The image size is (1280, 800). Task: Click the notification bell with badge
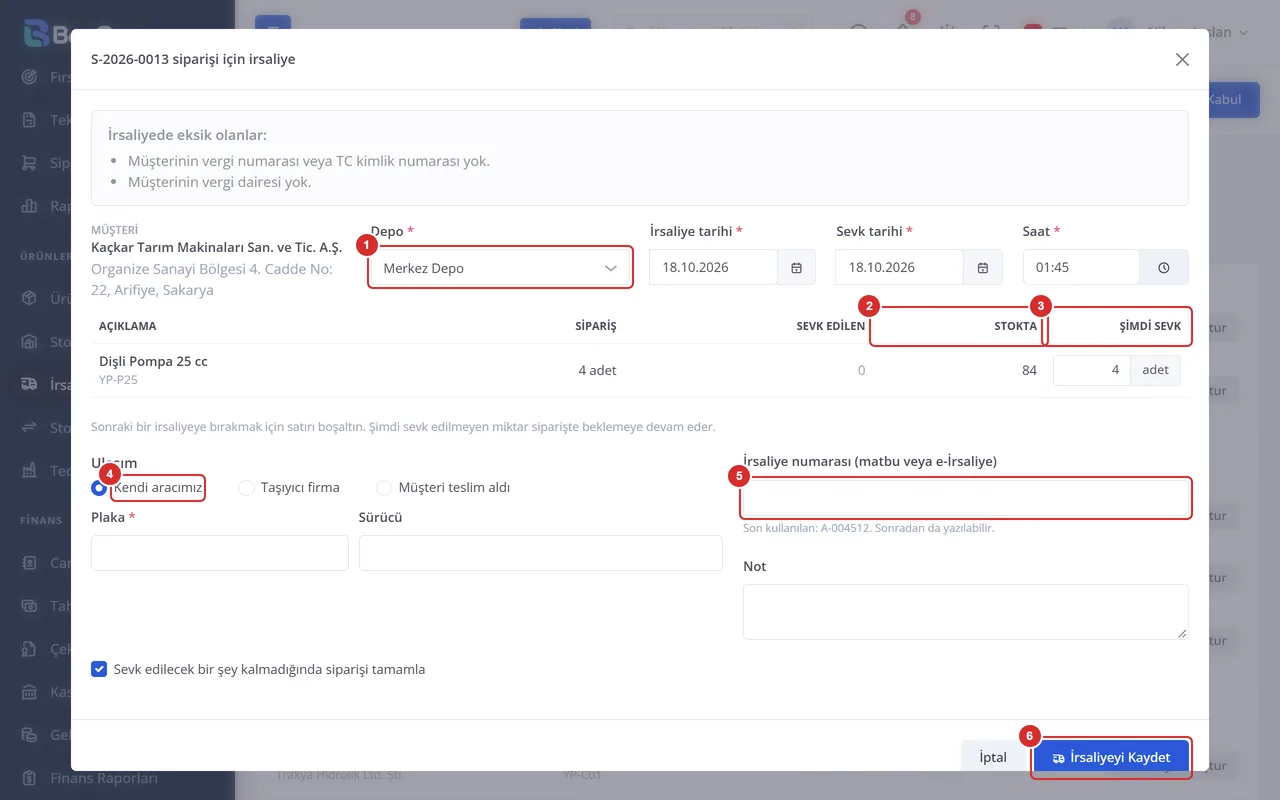coord(903,32)
